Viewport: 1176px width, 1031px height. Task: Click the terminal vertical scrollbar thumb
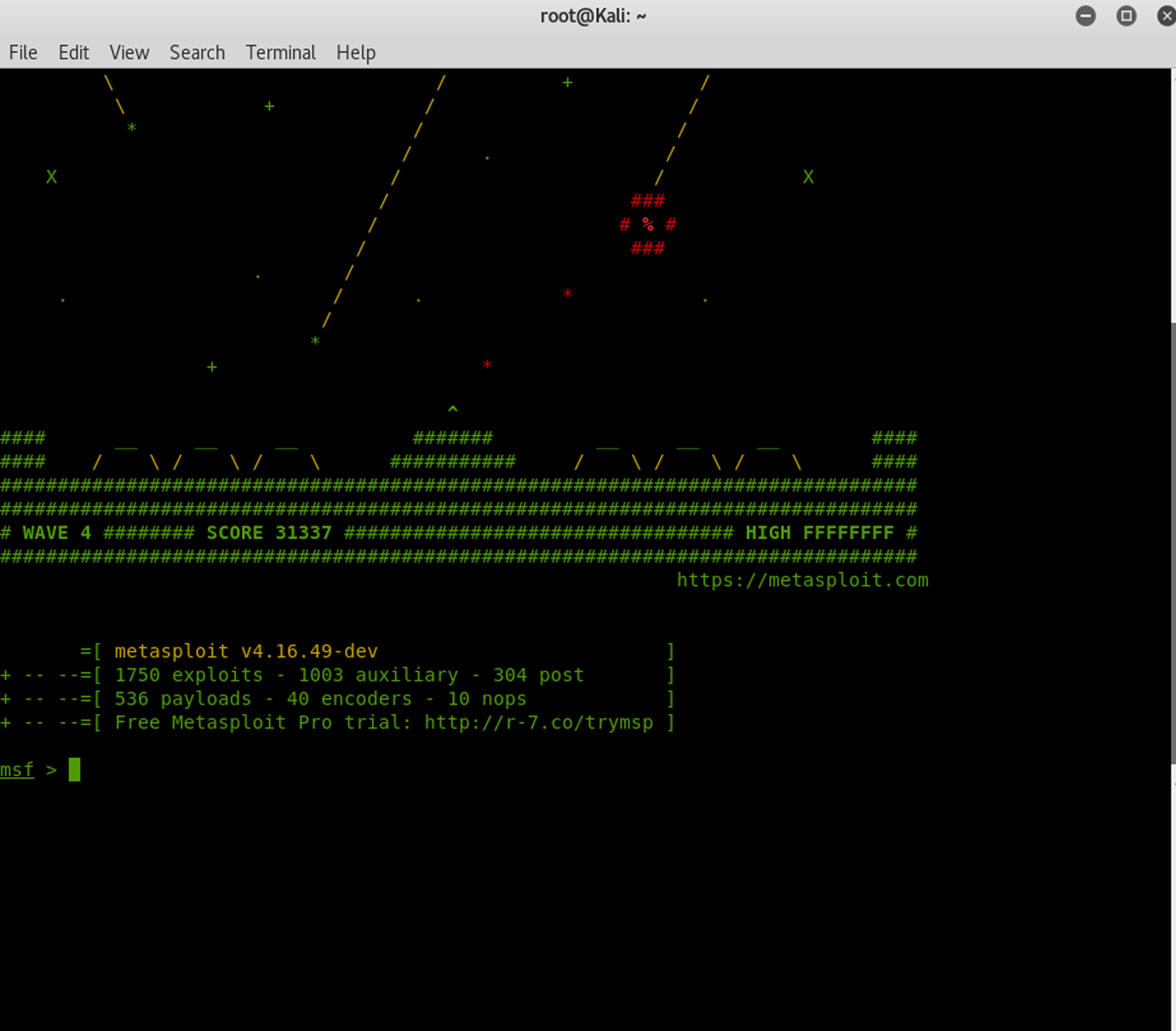(1173, 544)
